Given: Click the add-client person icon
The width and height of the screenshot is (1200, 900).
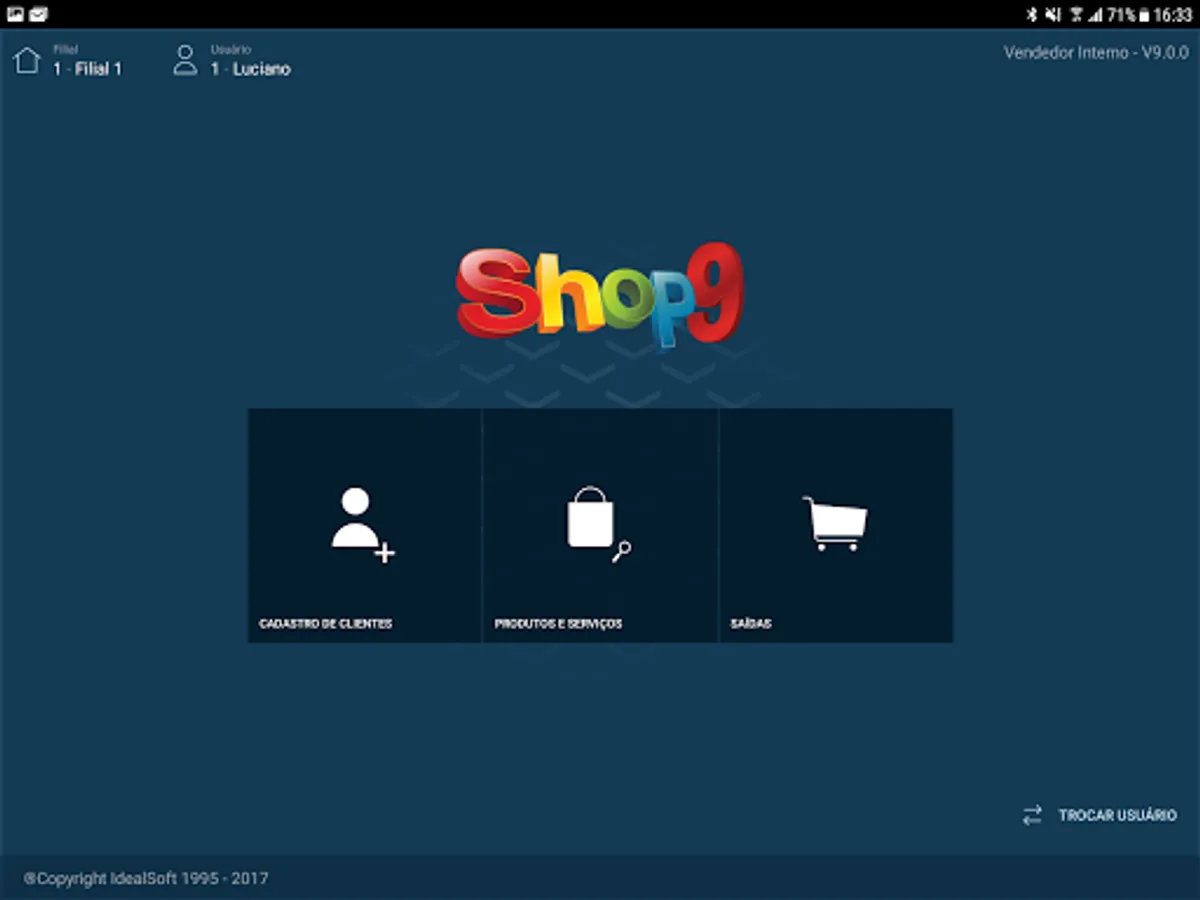Looking at the screenshot, I should coord(363,525).
